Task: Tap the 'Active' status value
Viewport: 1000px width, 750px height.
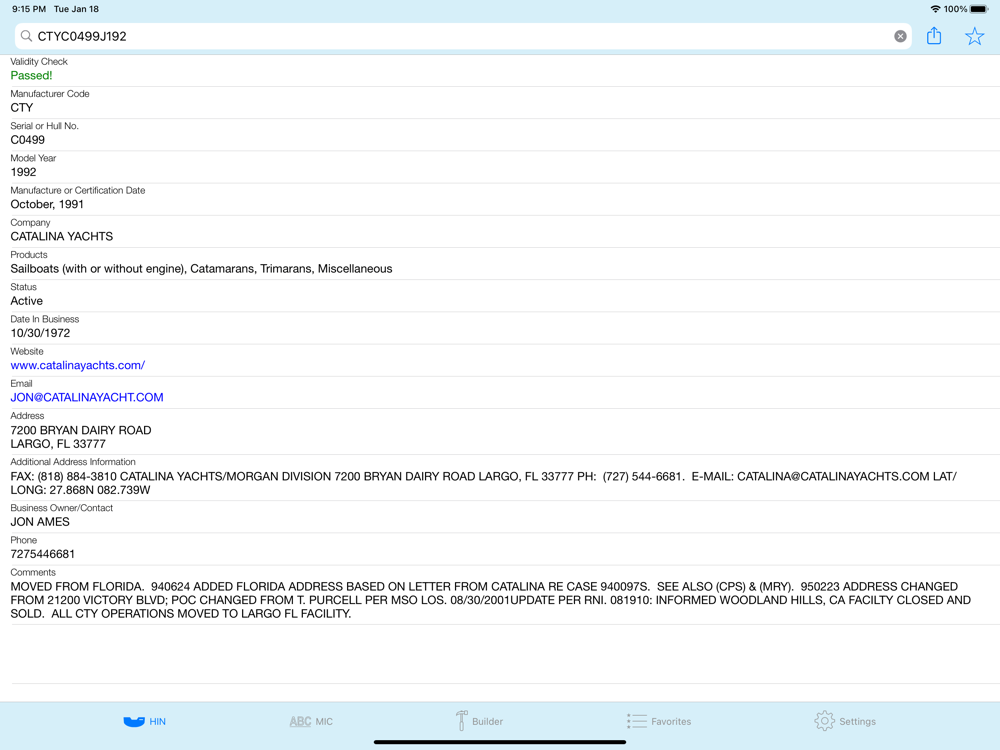Action: tap(27, 301)
